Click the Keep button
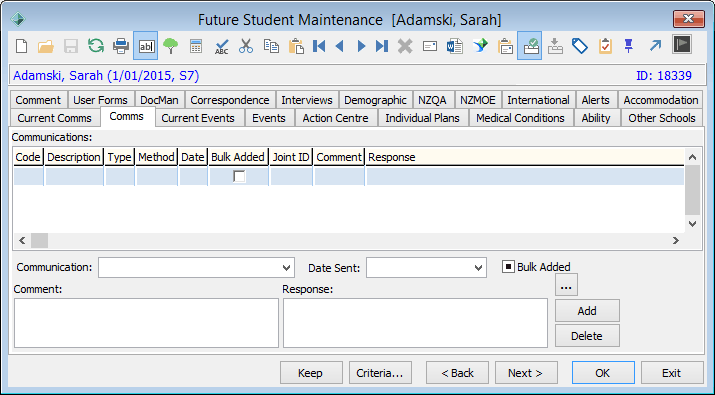 point(311,373)
